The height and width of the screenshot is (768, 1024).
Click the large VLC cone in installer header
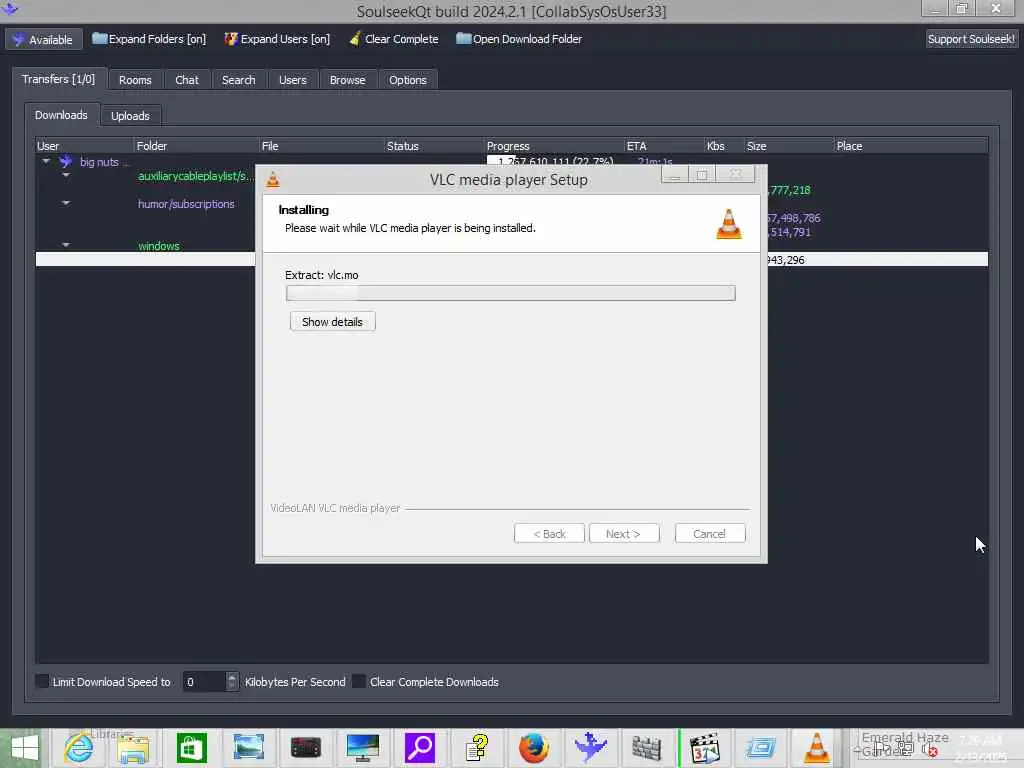pos(729,223)
